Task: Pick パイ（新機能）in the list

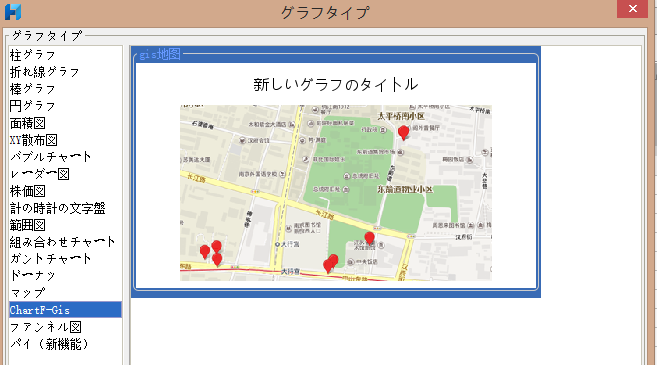Action: 65,344
